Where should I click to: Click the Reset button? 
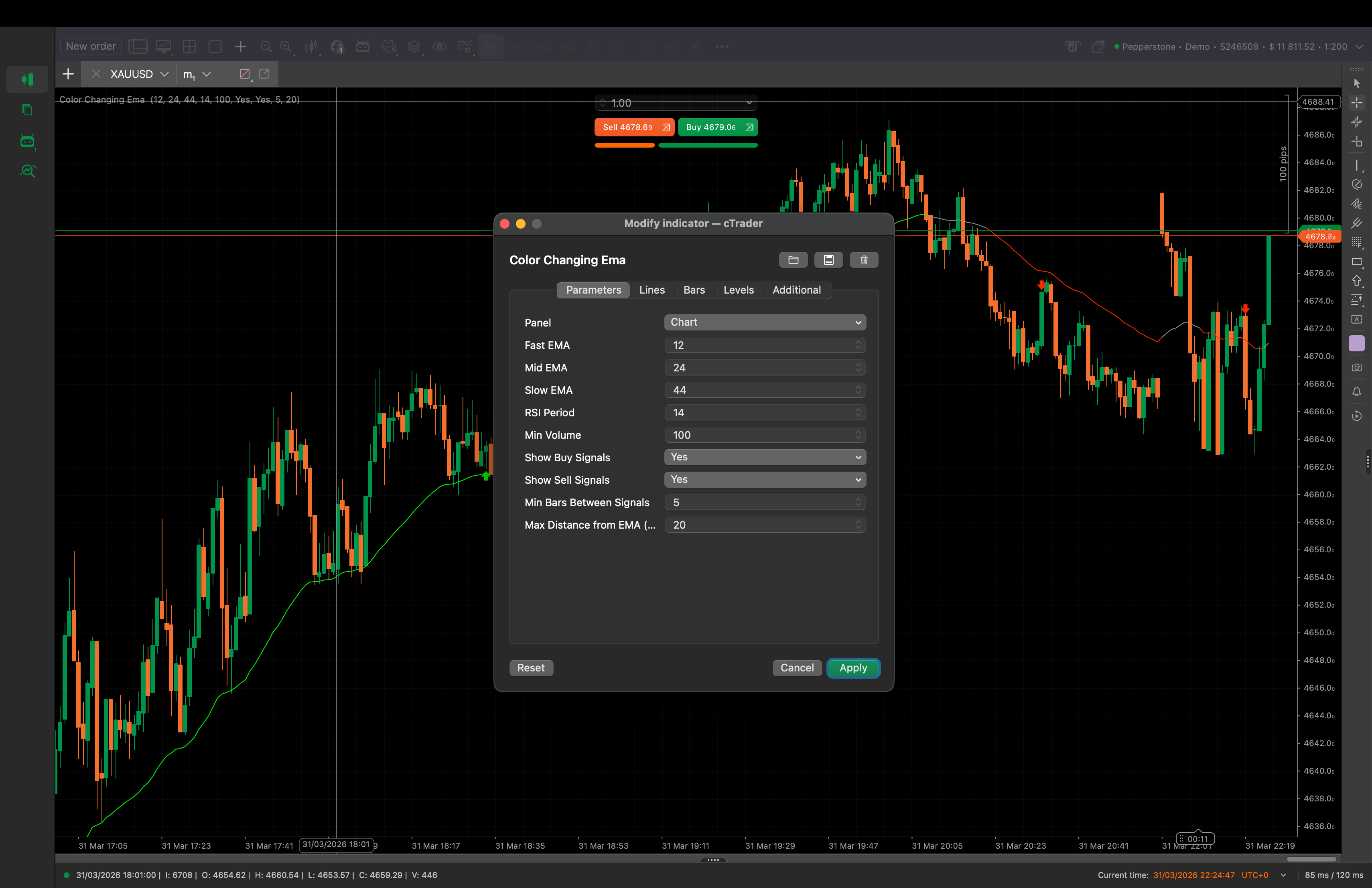530,668
